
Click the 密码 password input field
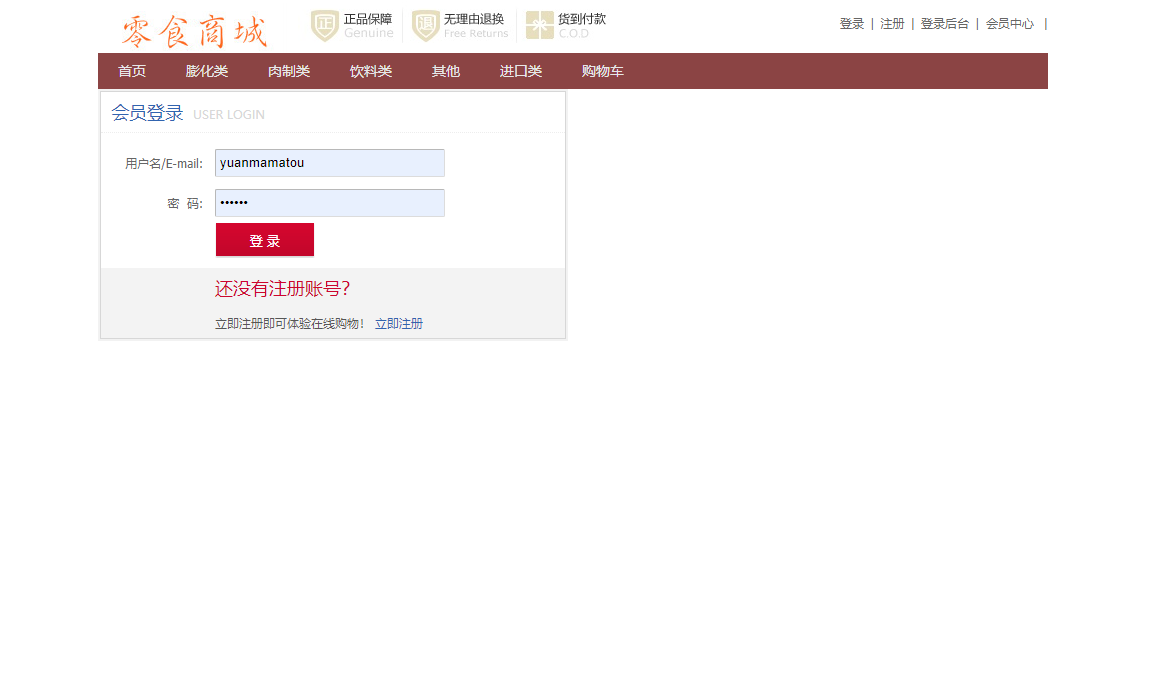[329, 202]
